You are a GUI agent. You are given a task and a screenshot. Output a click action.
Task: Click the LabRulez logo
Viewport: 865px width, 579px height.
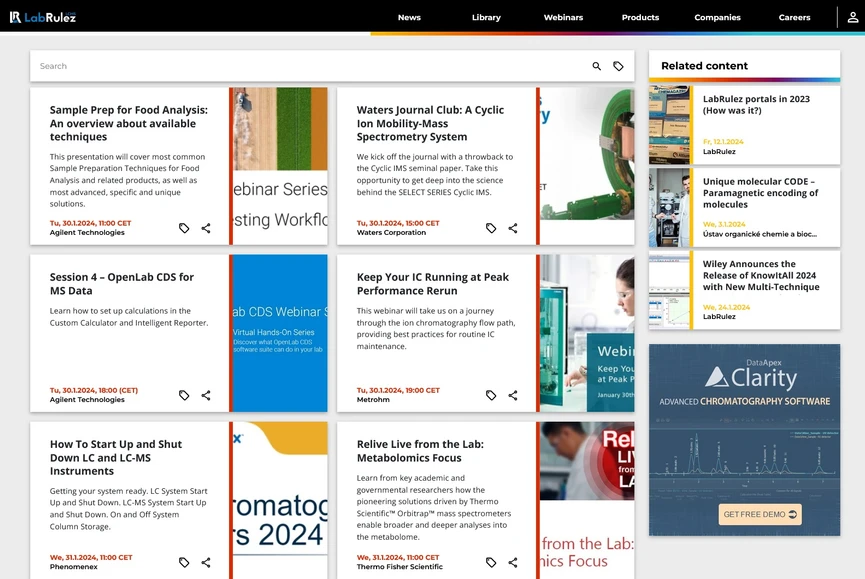(42, 17)
